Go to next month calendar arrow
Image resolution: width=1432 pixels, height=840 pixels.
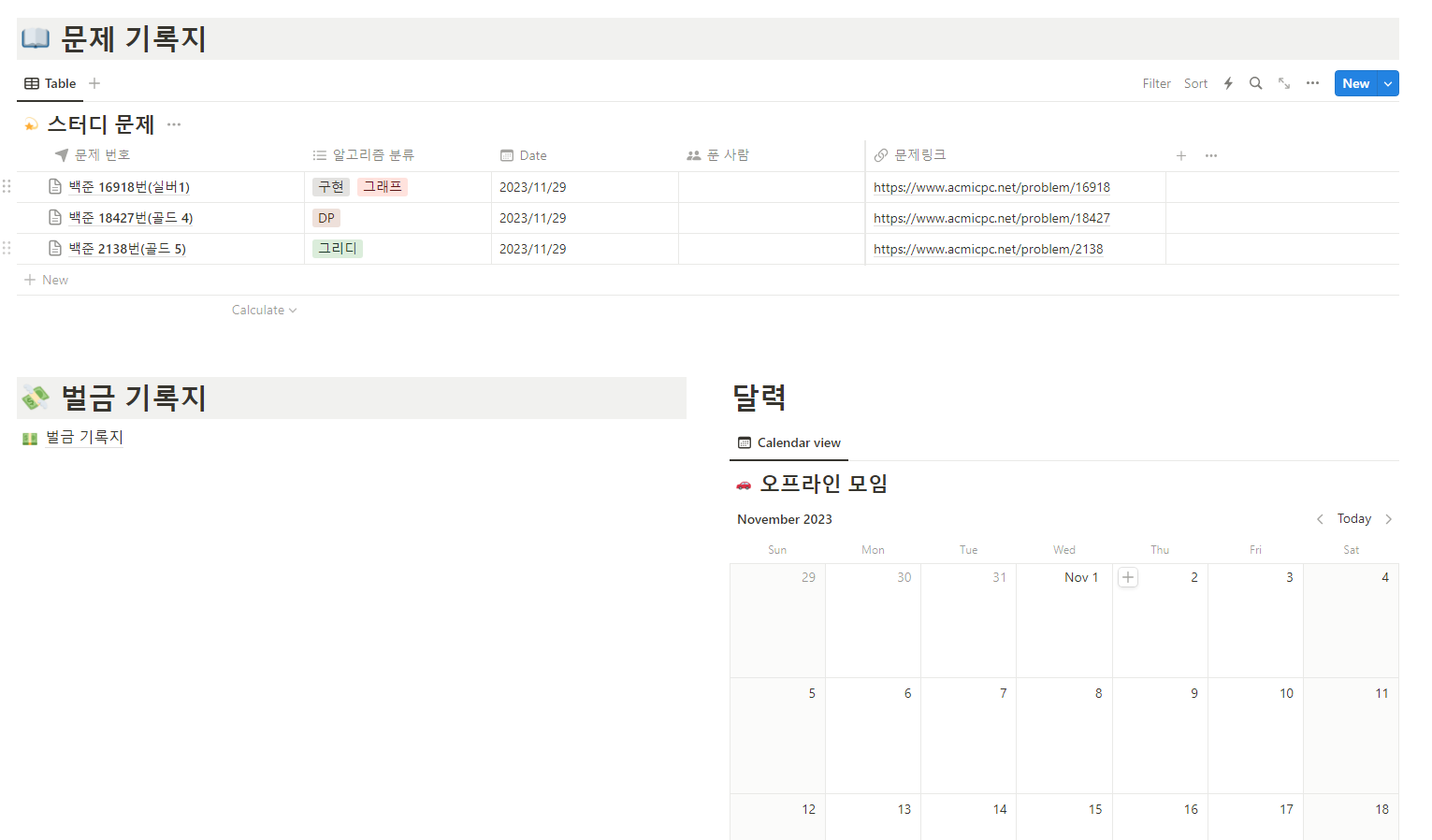(x=1389, y=519)
